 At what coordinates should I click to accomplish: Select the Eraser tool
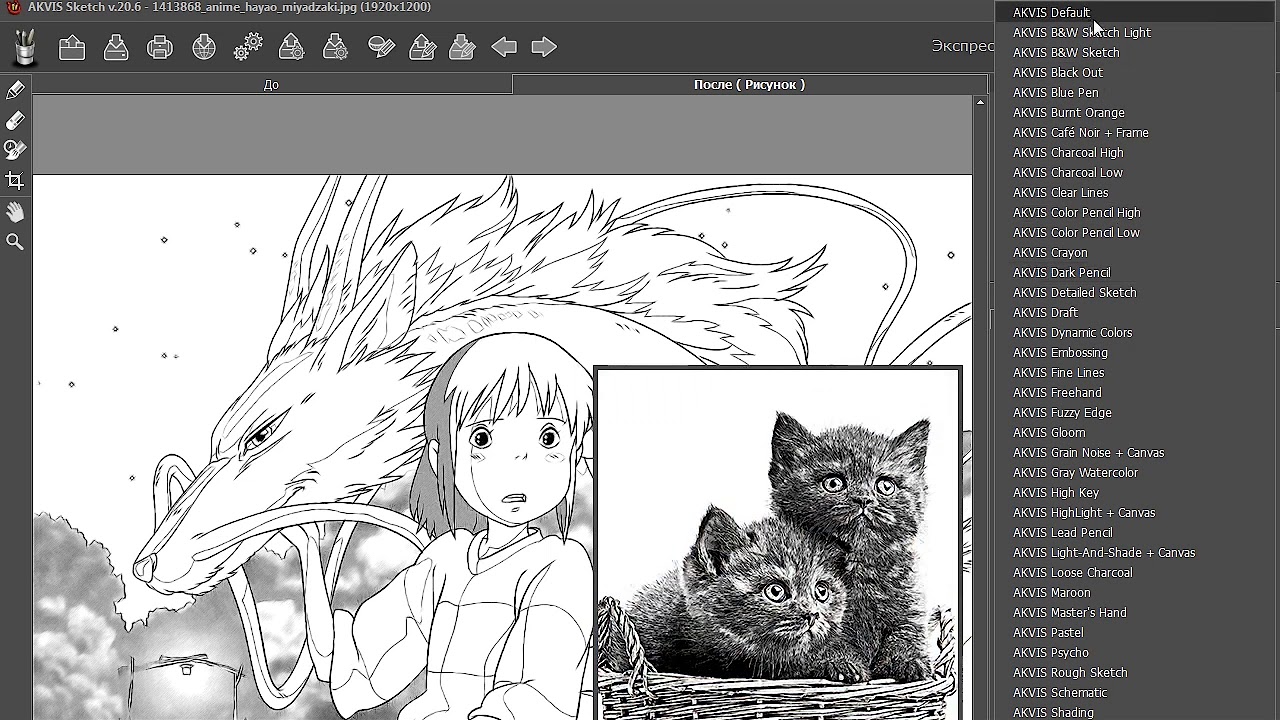(x=15, y=120)
